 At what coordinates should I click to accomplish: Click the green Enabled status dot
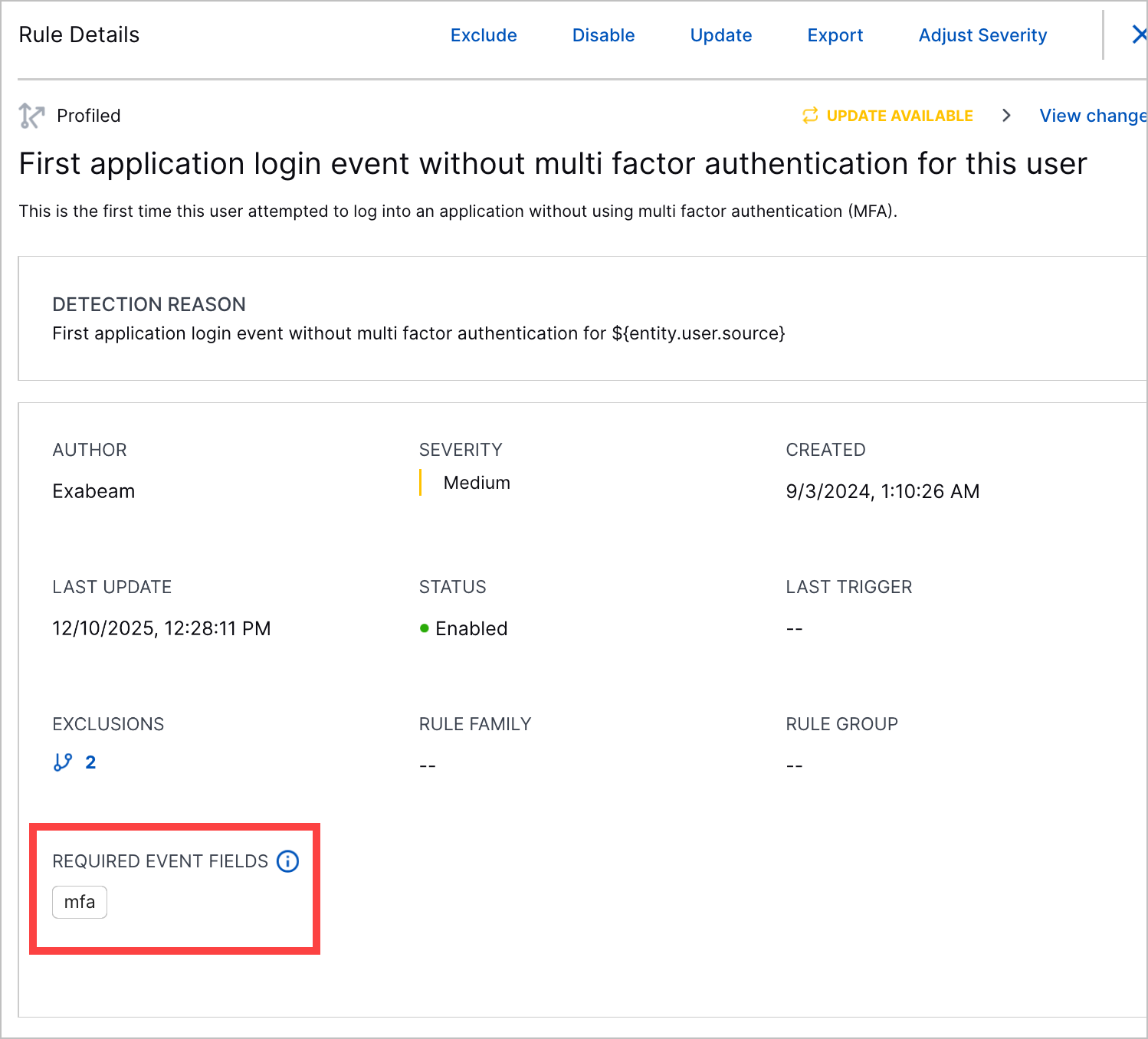pos(425,628)
